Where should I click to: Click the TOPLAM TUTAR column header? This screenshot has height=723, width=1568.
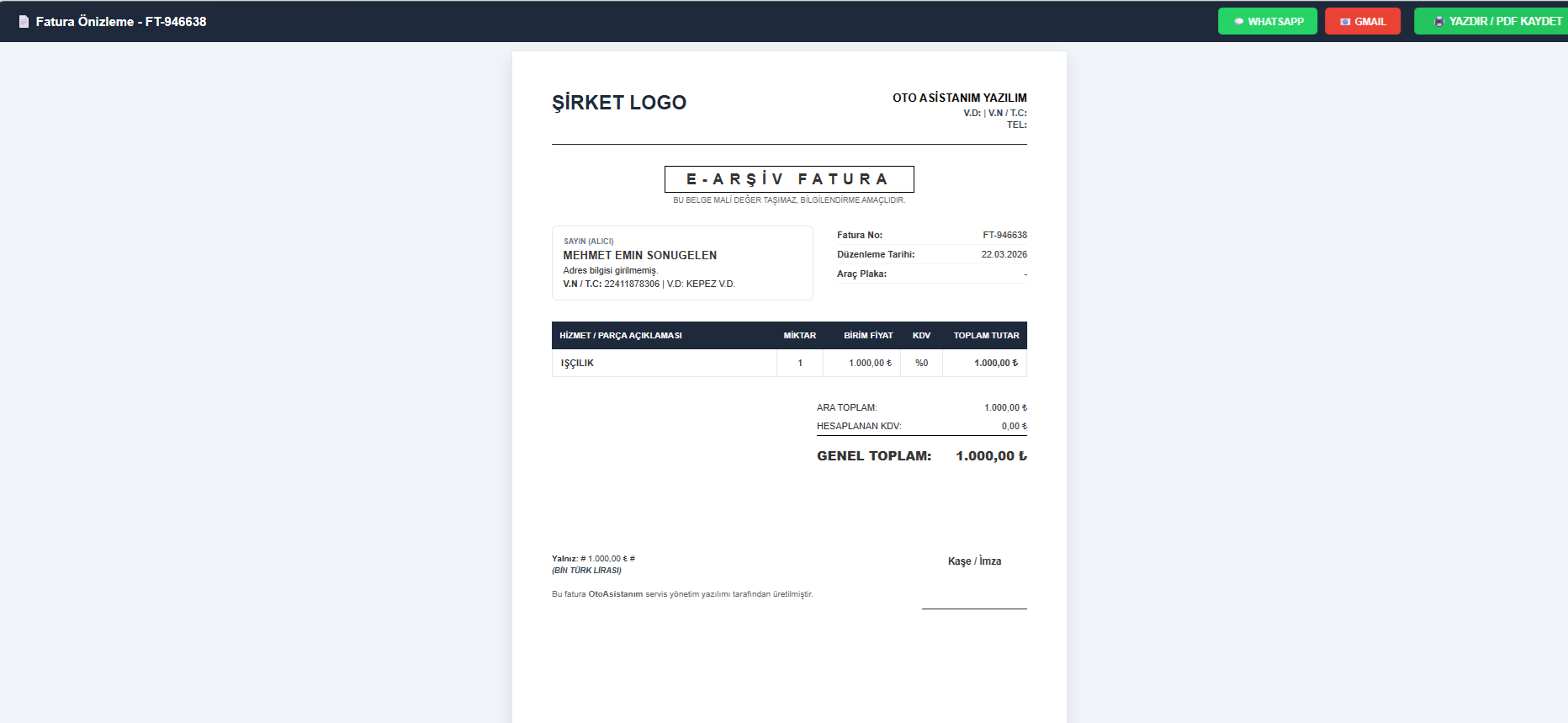986,336
